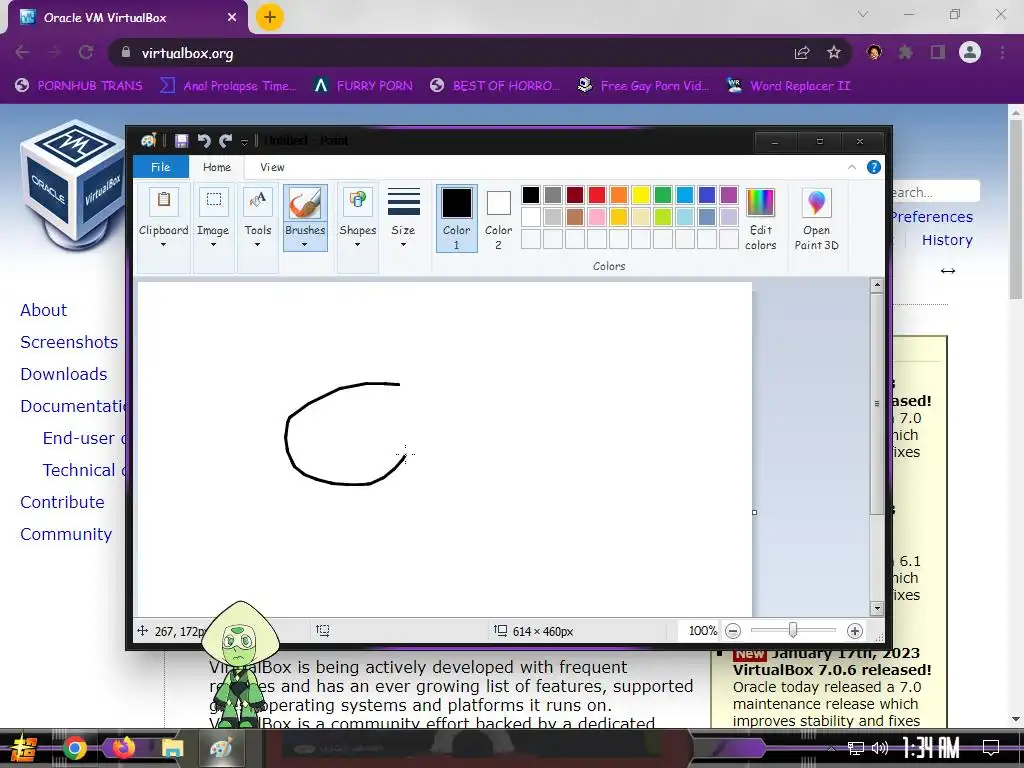The width and height of the screenshot is (1024, 768).
Task: Switch to the Home ribbon tab
Action: 217,167
